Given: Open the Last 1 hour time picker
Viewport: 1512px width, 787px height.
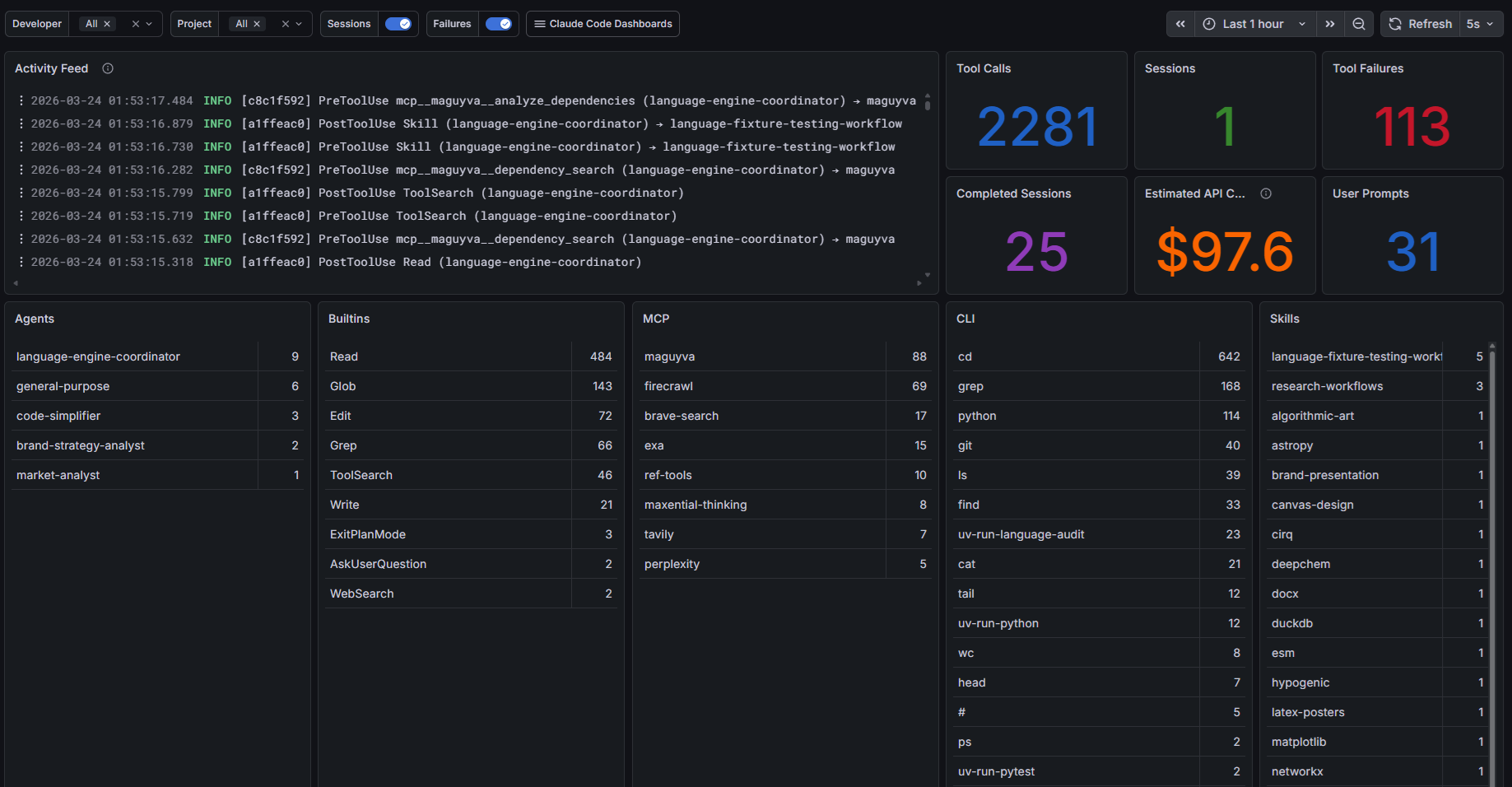Looking at the screenshot, I should click(x=1254, y=24).
